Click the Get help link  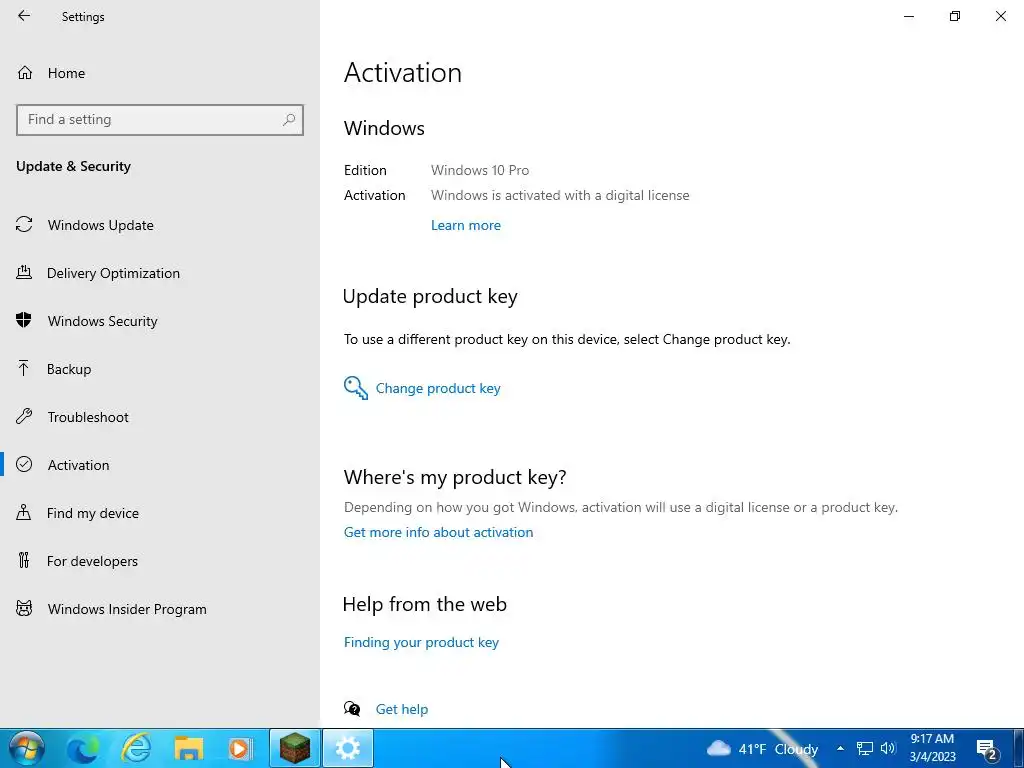point(402,709)
